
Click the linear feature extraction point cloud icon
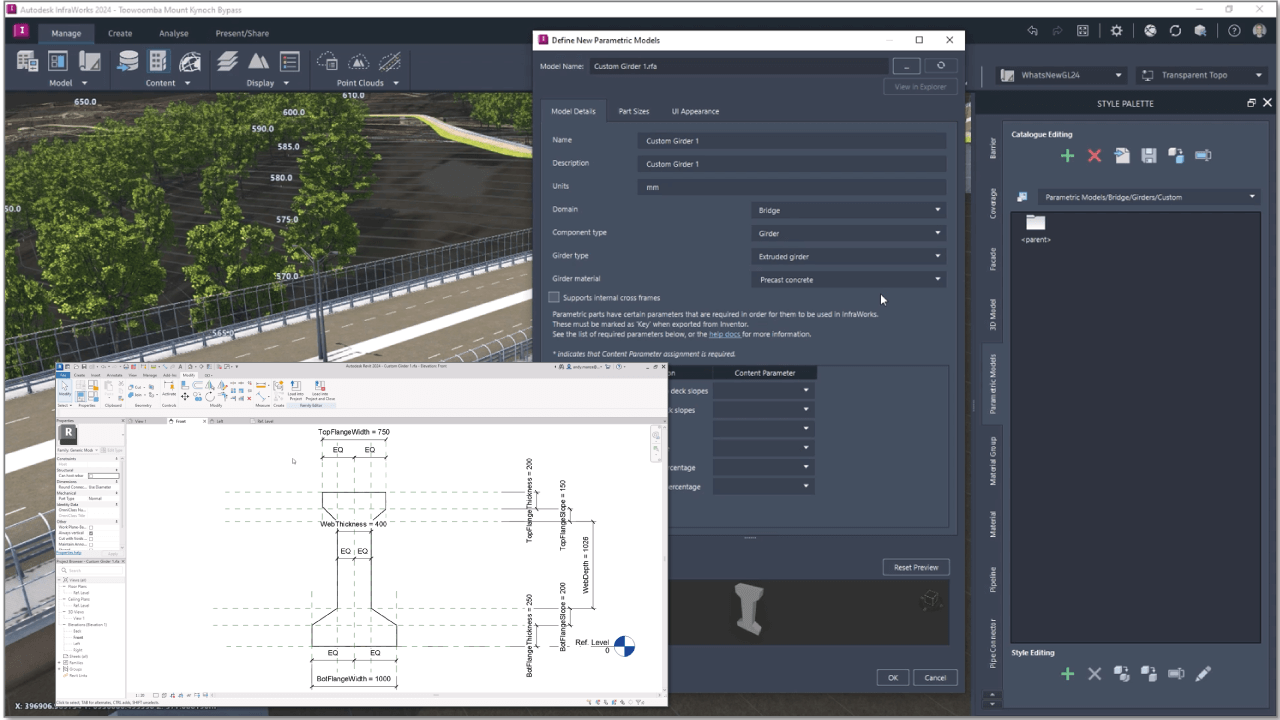coord(389,61)
